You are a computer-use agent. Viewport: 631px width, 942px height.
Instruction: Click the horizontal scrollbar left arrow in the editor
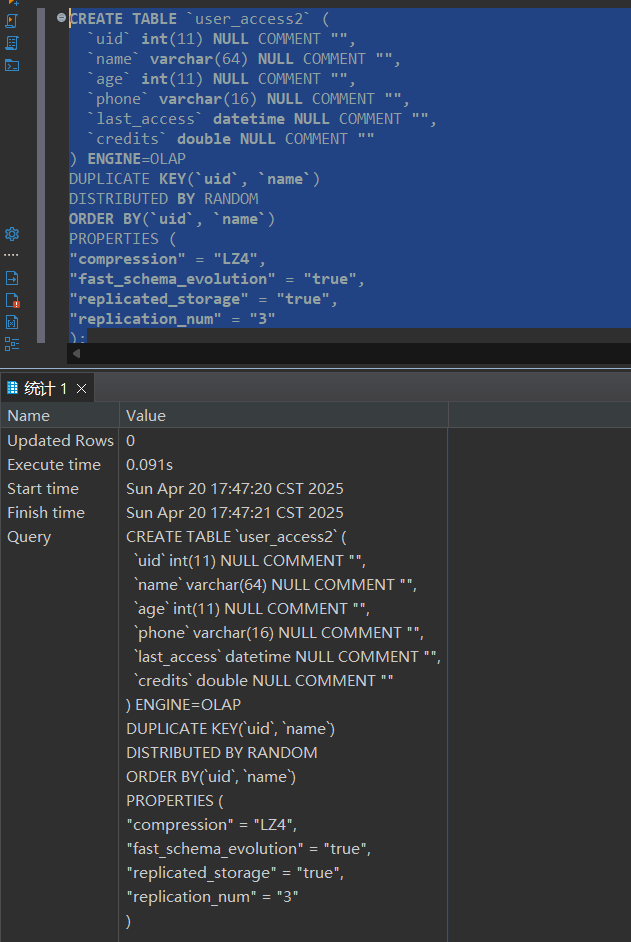pos(76,354)
